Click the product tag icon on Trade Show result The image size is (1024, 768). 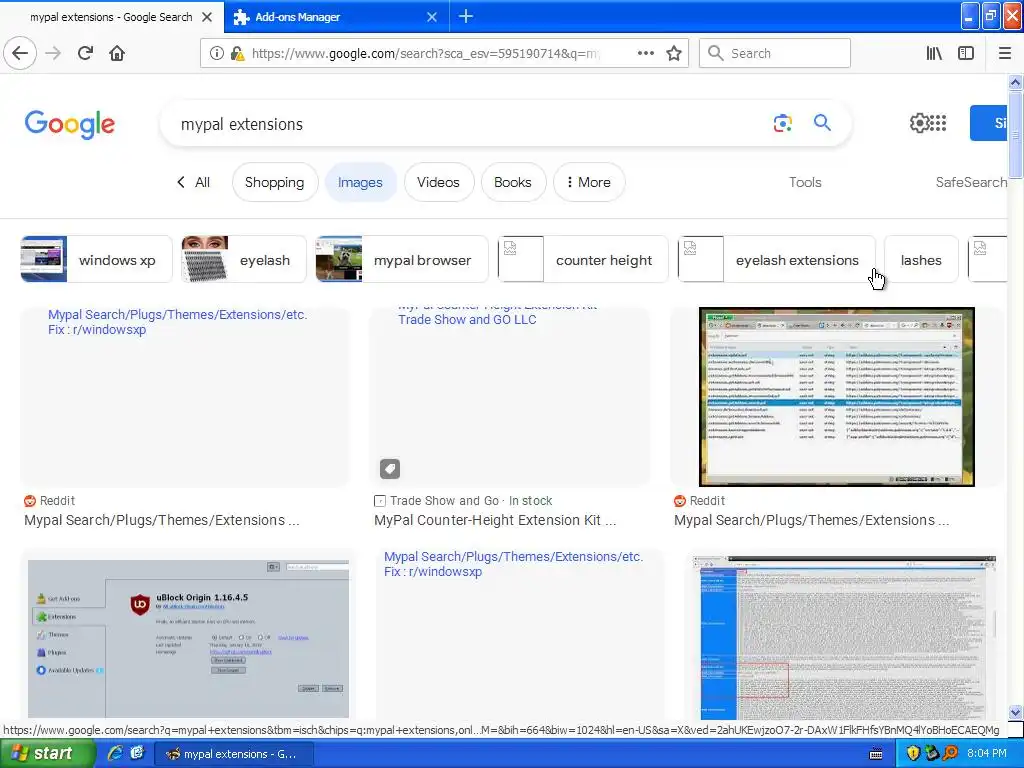tap(390, 468)
